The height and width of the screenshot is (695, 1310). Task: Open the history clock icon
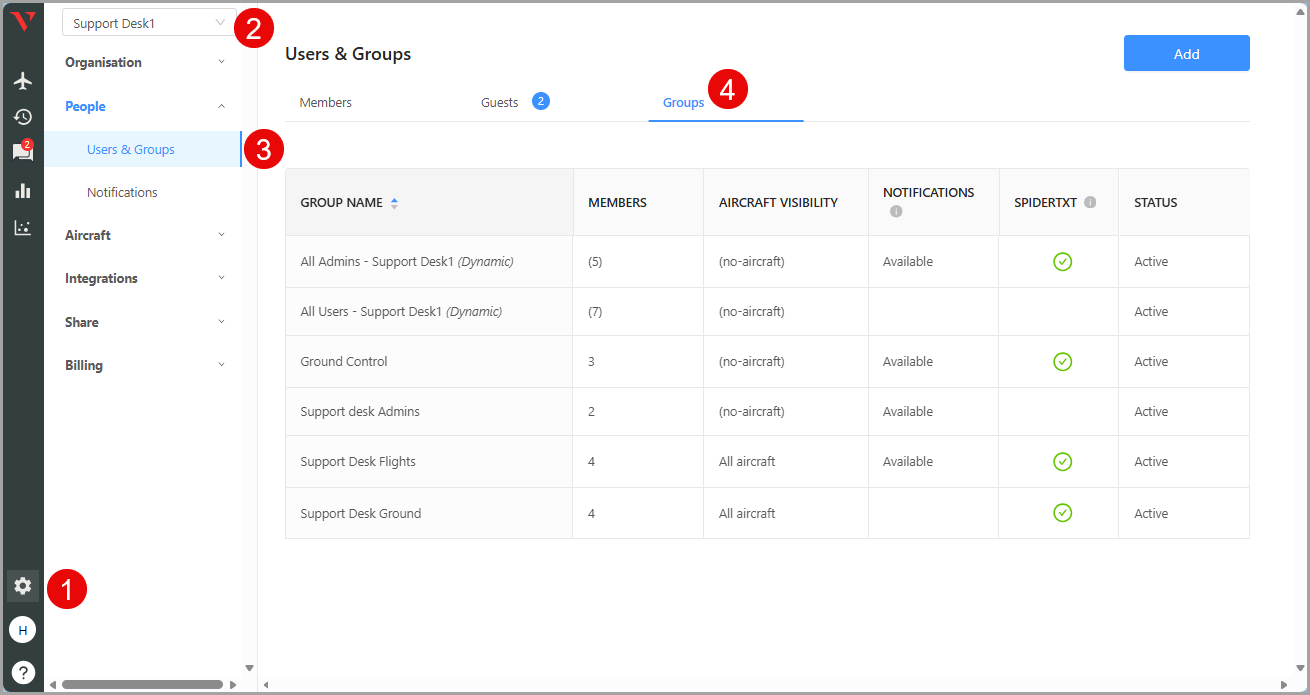[x=22, y=117]
